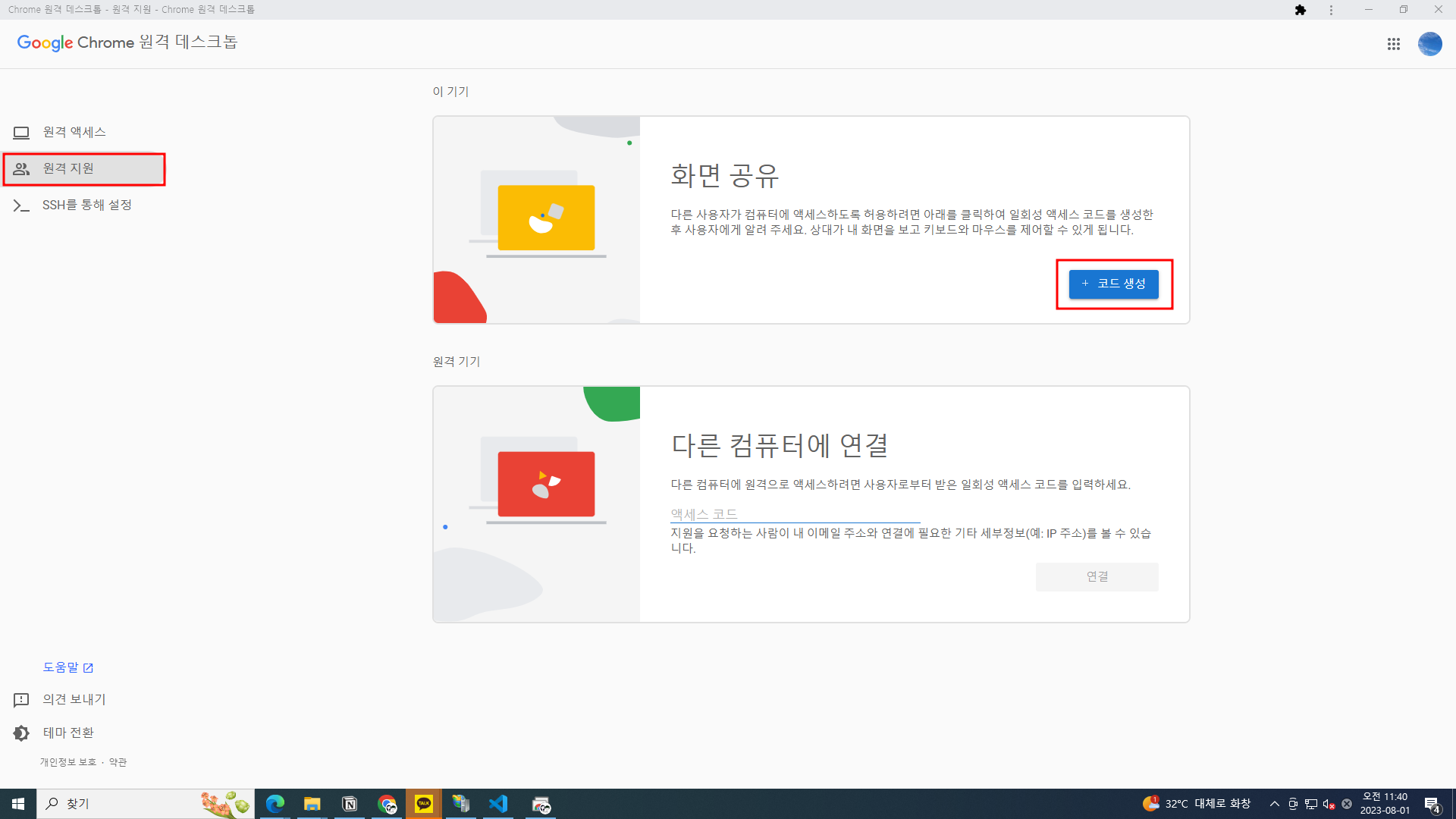Screen dimensions: 1456x819
Task: Launch Visual Studio Code from taskbar
Action: (498, 804)
